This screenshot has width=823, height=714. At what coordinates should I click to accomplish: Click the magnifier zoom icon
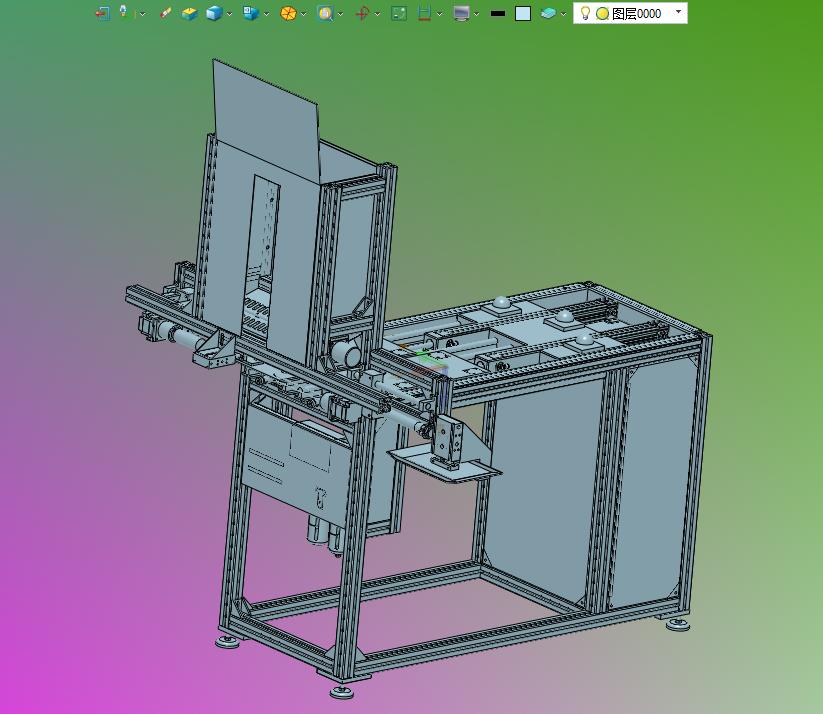(x=325, y=13)
